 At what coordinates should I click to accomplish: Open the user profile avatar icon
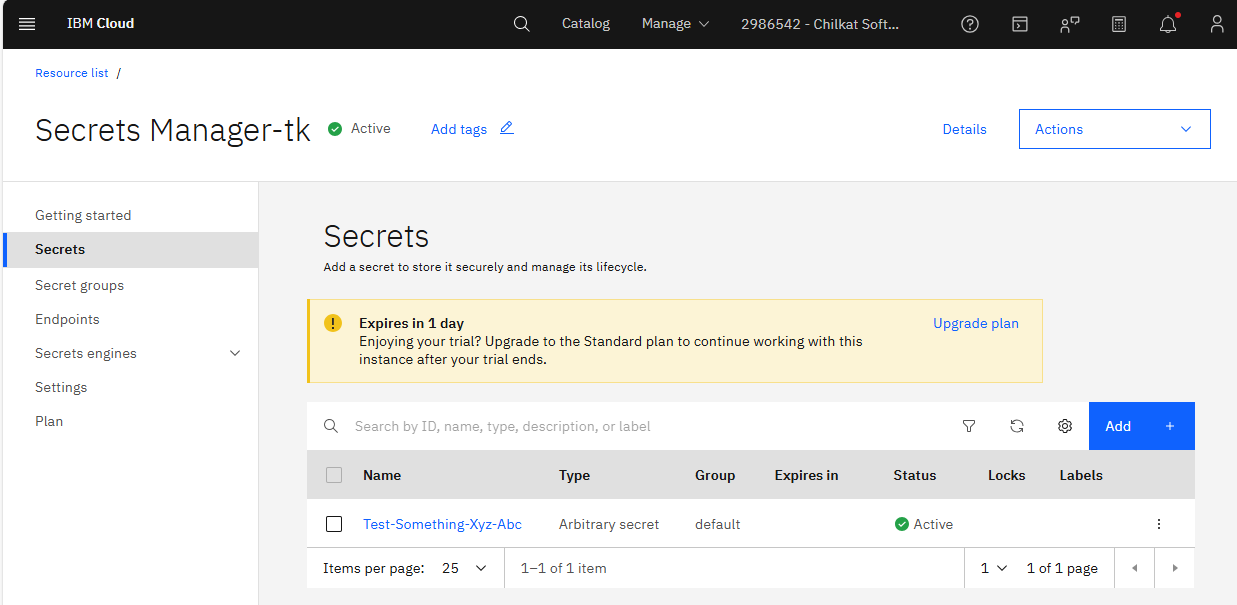1217,24
